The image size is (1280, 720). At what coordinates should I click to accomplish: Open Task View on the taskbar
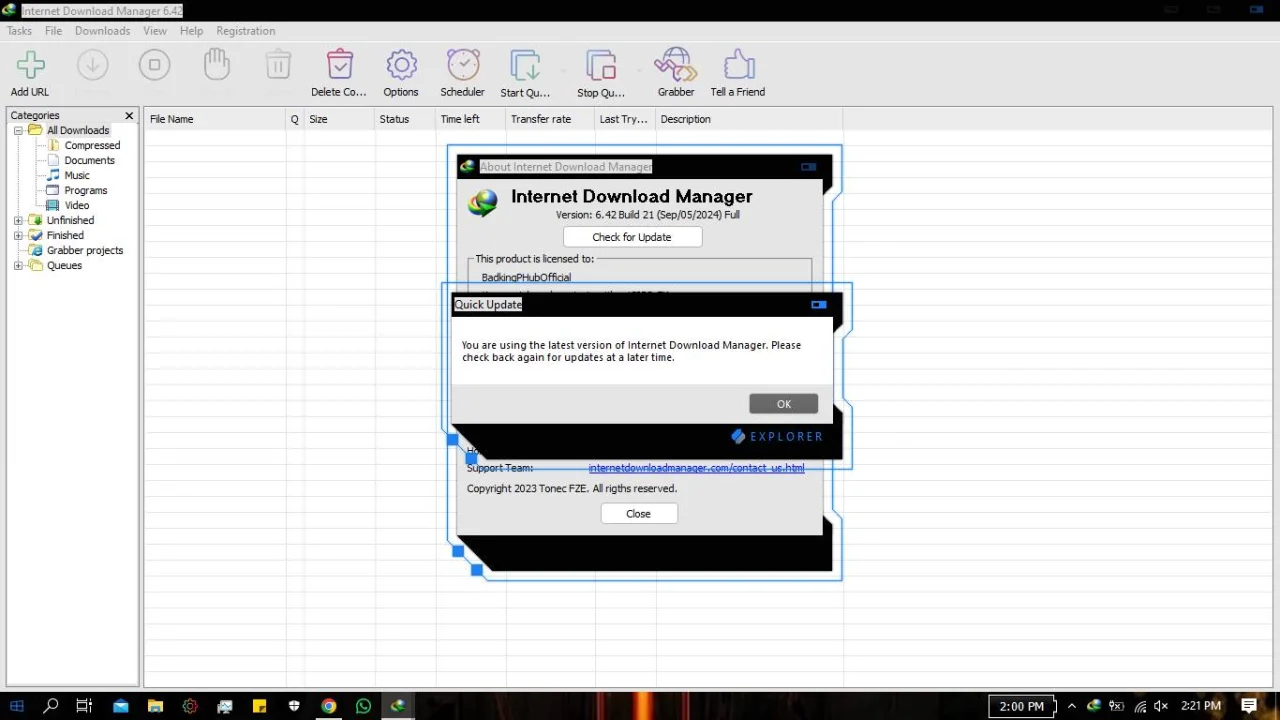coord(85,706)
